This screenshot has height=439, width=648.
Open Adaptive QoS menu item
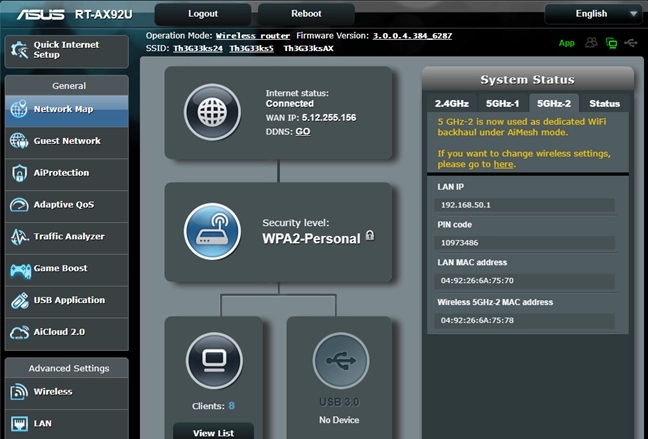67,205
